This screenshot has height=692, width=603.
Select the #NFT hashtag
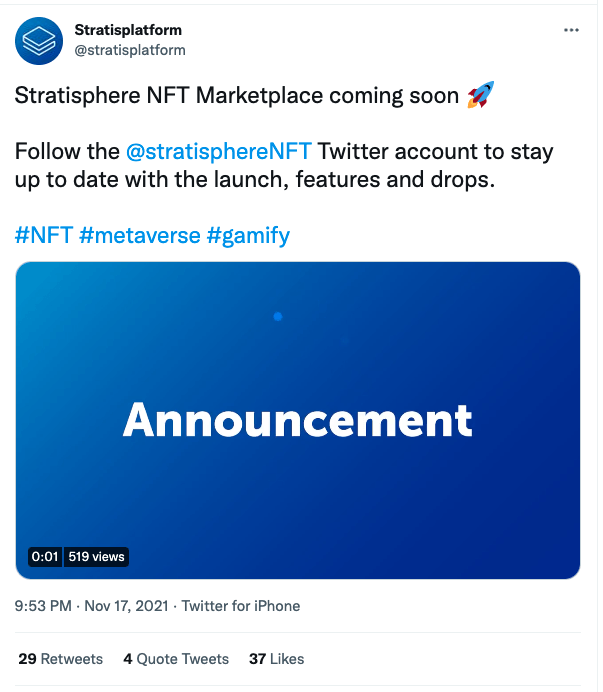point(43,236)
